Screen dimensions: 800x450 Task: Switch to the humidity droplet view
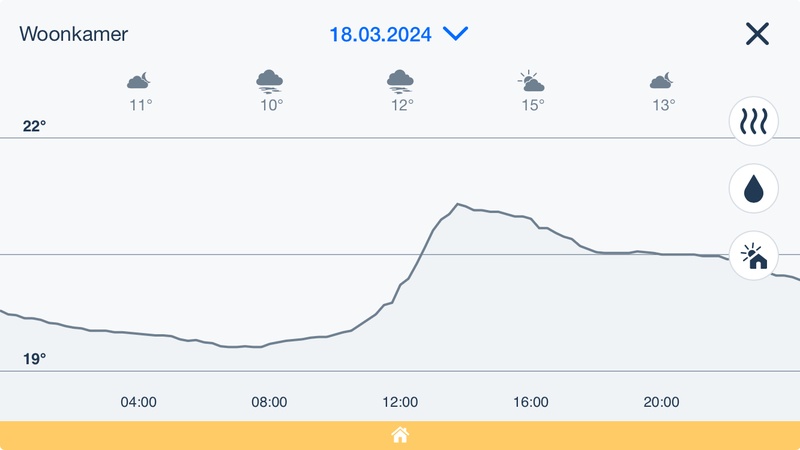(x=753, y=189)
